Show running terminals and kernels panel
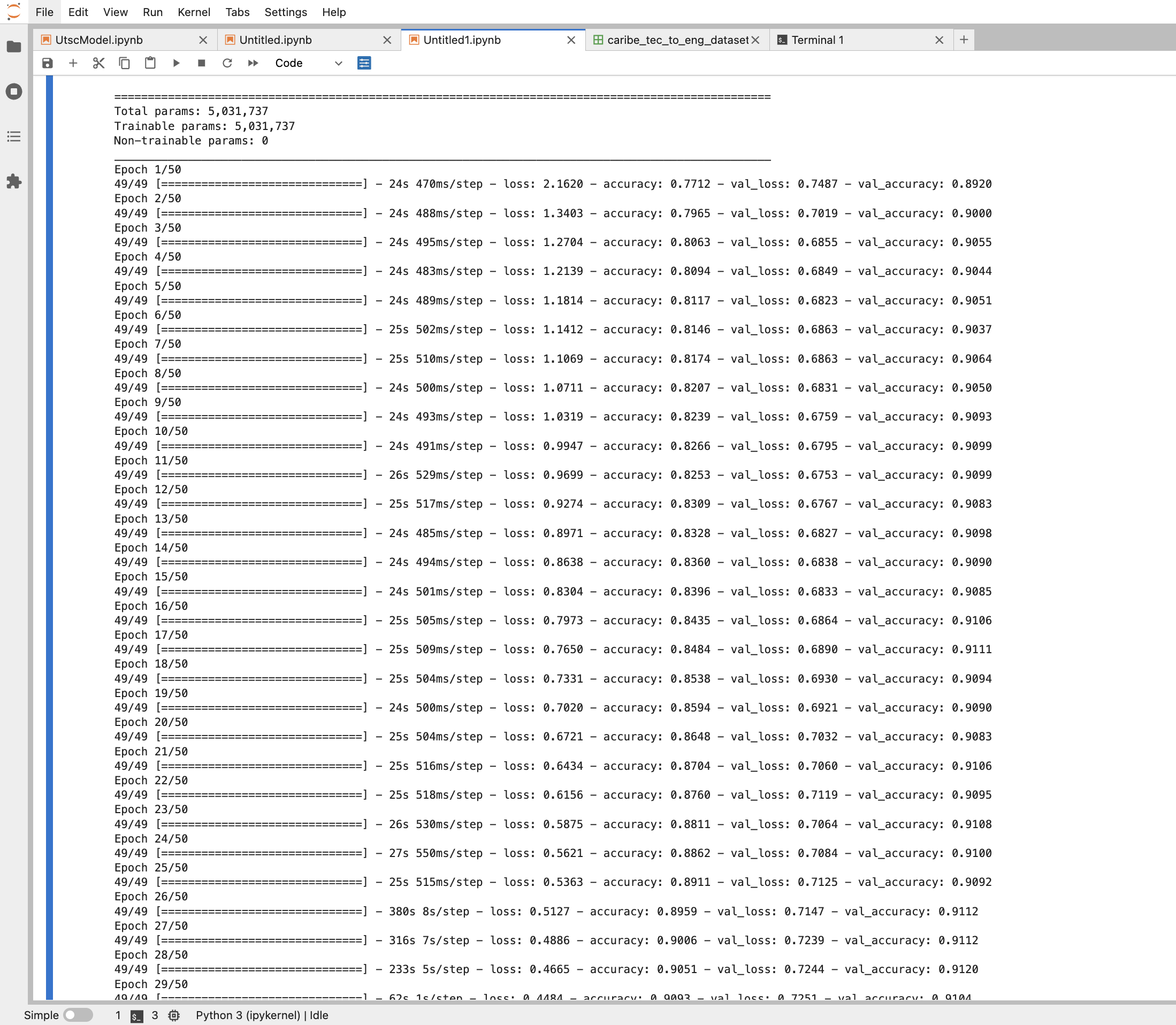Image resolution: width=1176 pixels, height=1025 pixels. 14,91
